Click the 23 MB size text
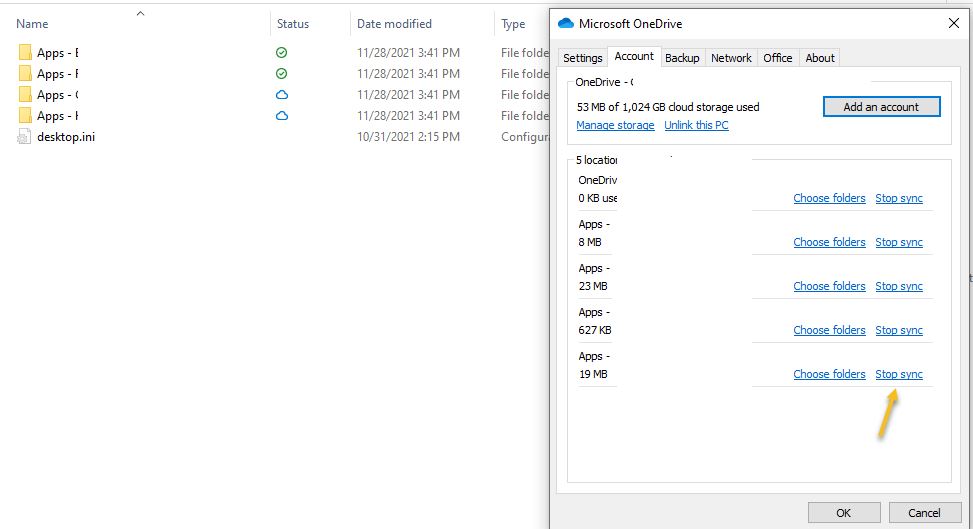 click(x=593, y=286)
